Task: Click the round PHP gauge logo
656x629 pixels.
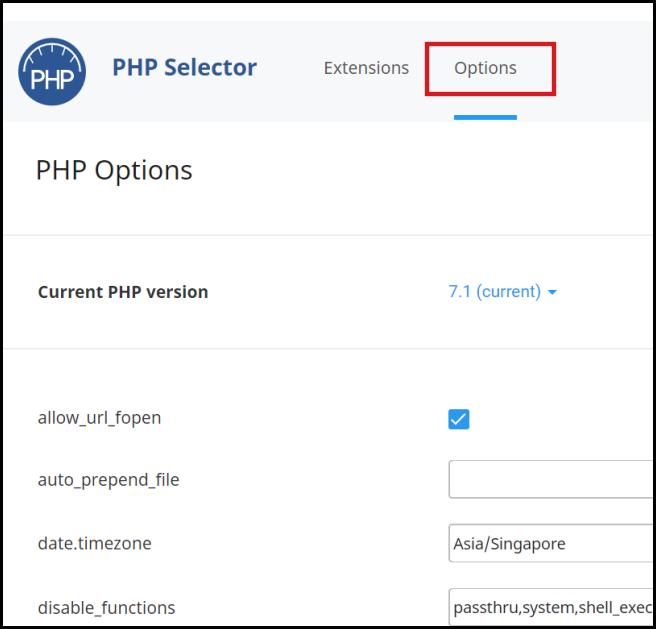Action: click(x=52, y=72)
